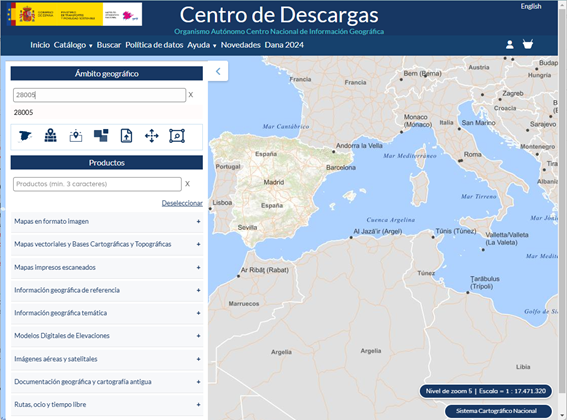The image size is (567, 420).
Task: Clear the geographic scope search X
Action: click(x=191, y=95)
